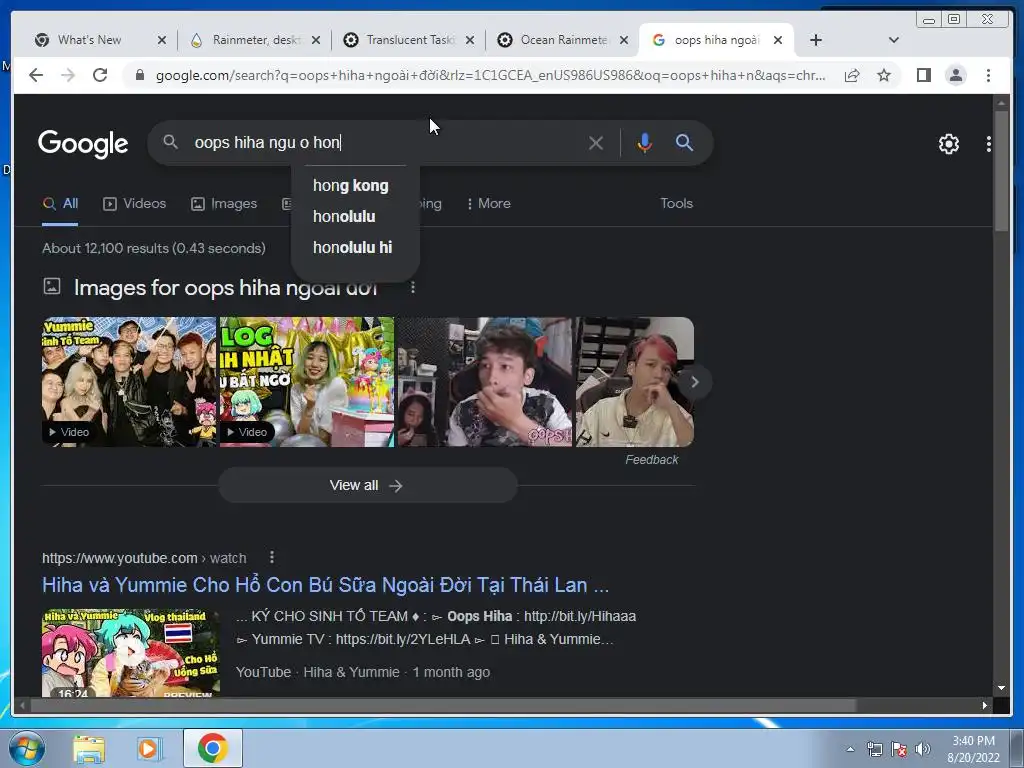Click the Chrome taskbar icon

[212, 748]
